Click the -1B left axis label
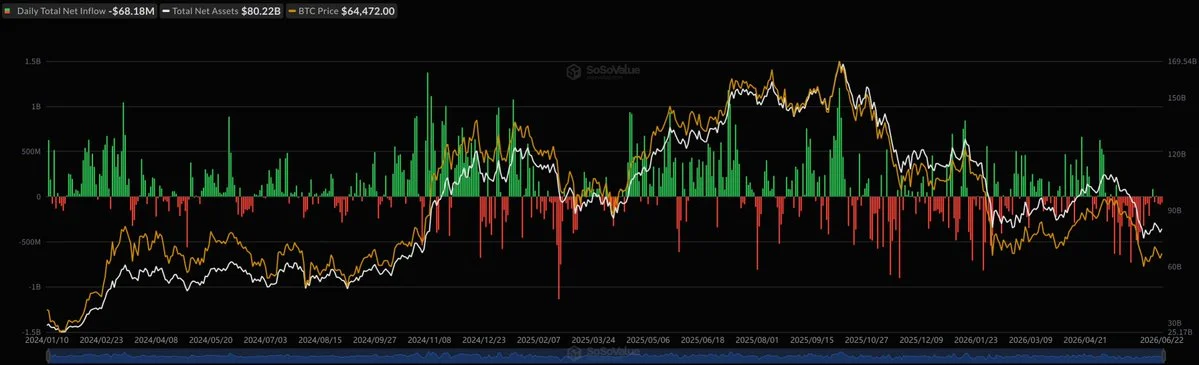The image size is (1199, 365). pyautogui.click(x=35, y=287)
